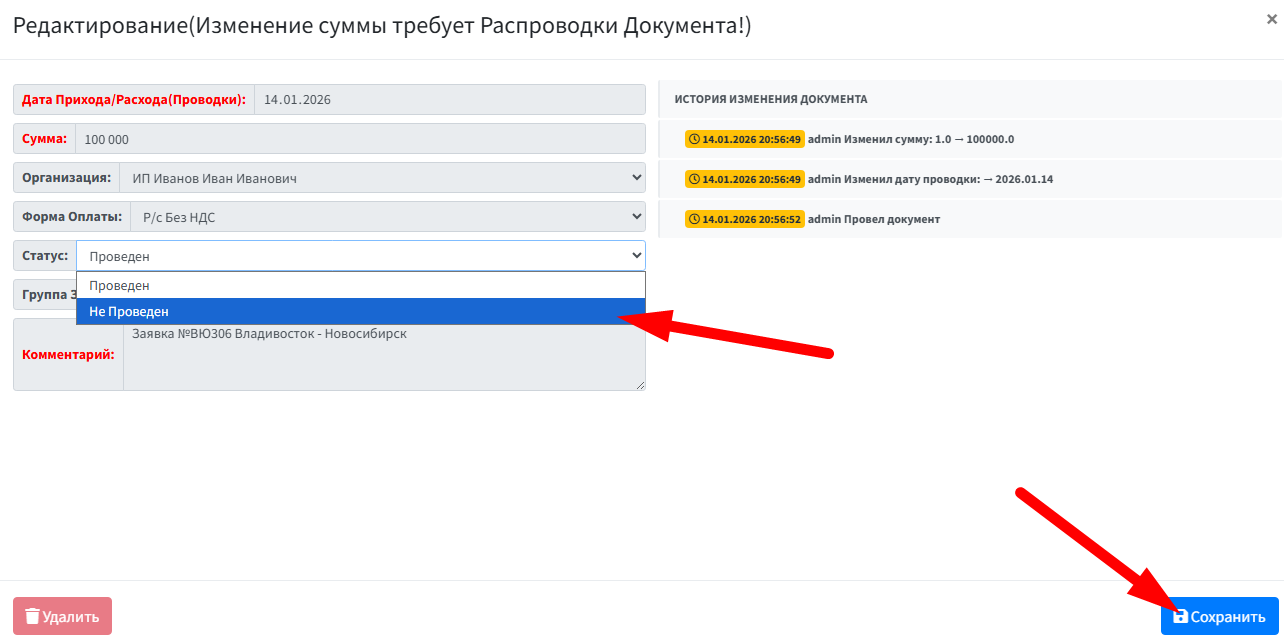Click clock icon on sum change entry
The image size is (1284, 643).
tap(694, 139)
